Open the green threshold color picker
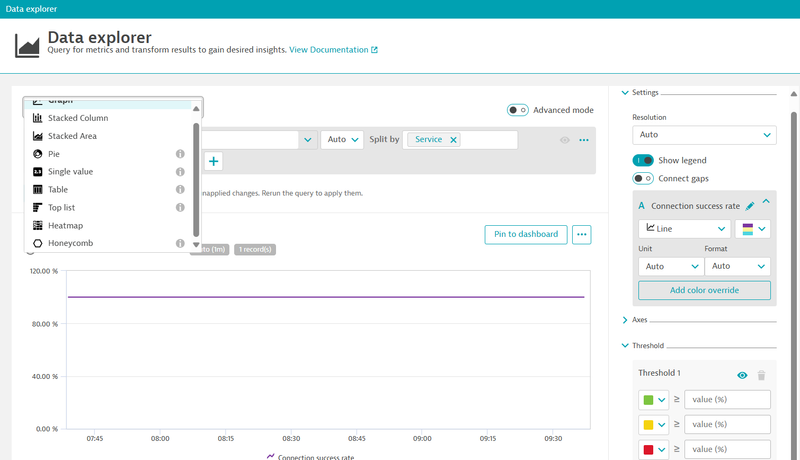The height and width of the screenshot is (460, 800). pyautogui.click(x=655, y=400)
